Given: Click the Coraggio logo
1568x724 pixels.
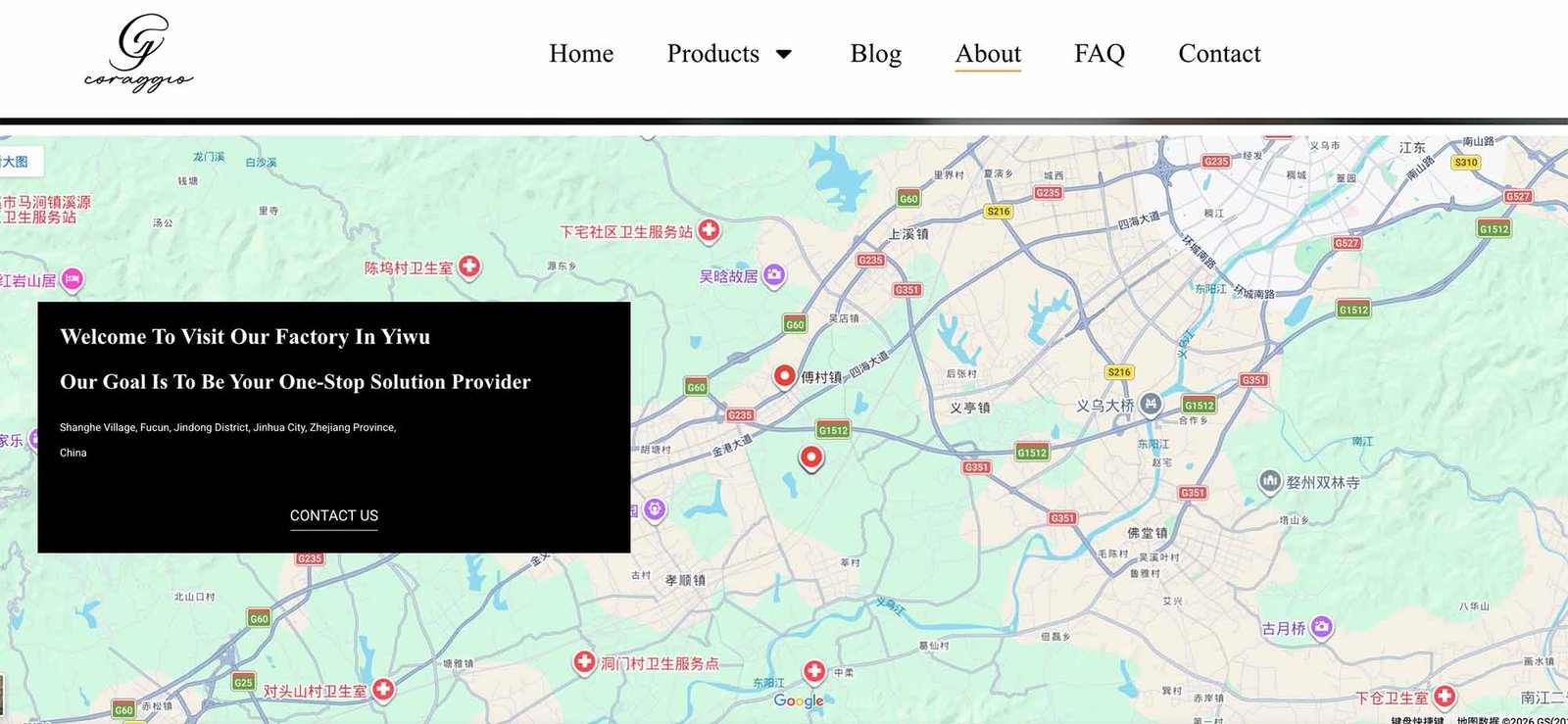Looking at the screenshot, I should click(138, 54).
